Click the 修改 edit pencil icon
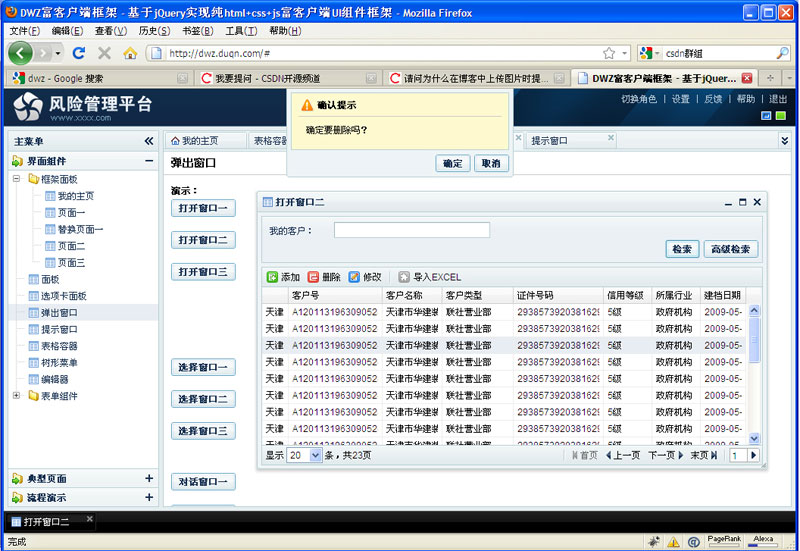800x551 pixels. pos(354,277)
